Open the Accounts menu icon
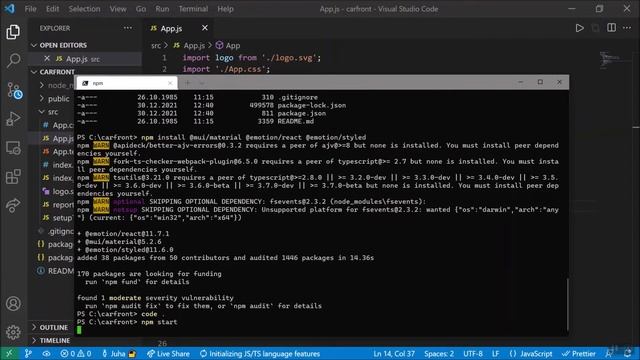The height and width of the screenshot is (360, 640). tap(13, 304)
